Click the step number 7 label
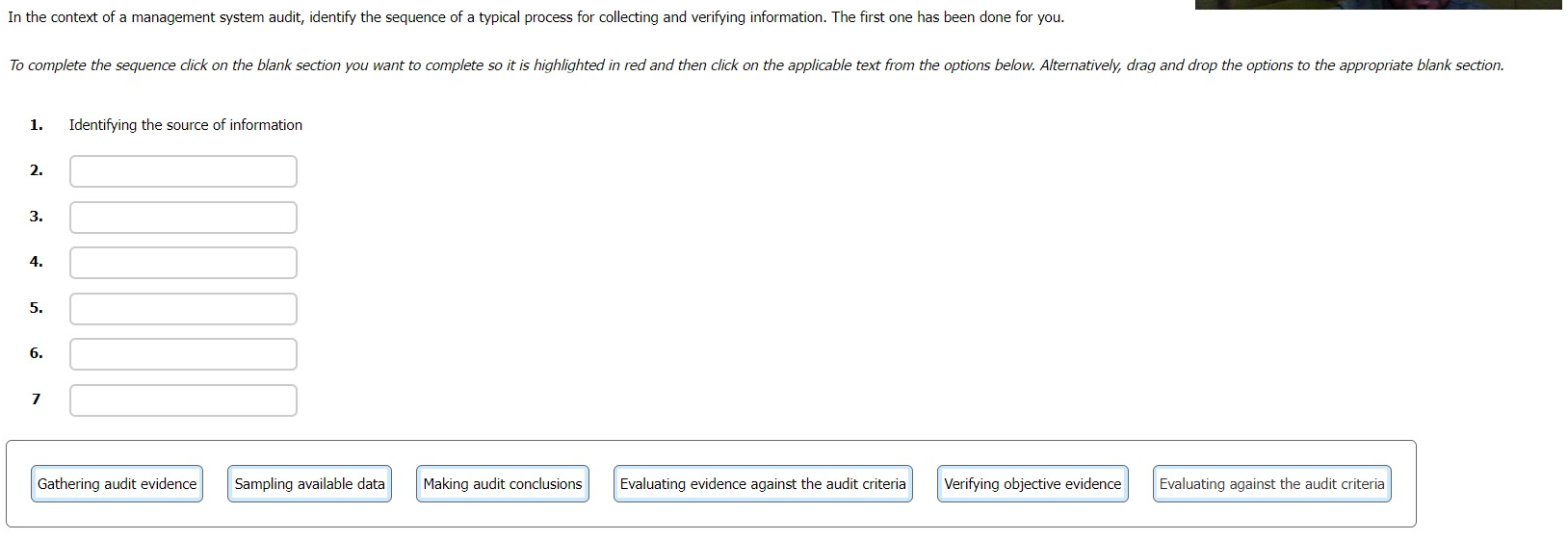This screenshot has width=1568, height=540. (x=36, y=399)
